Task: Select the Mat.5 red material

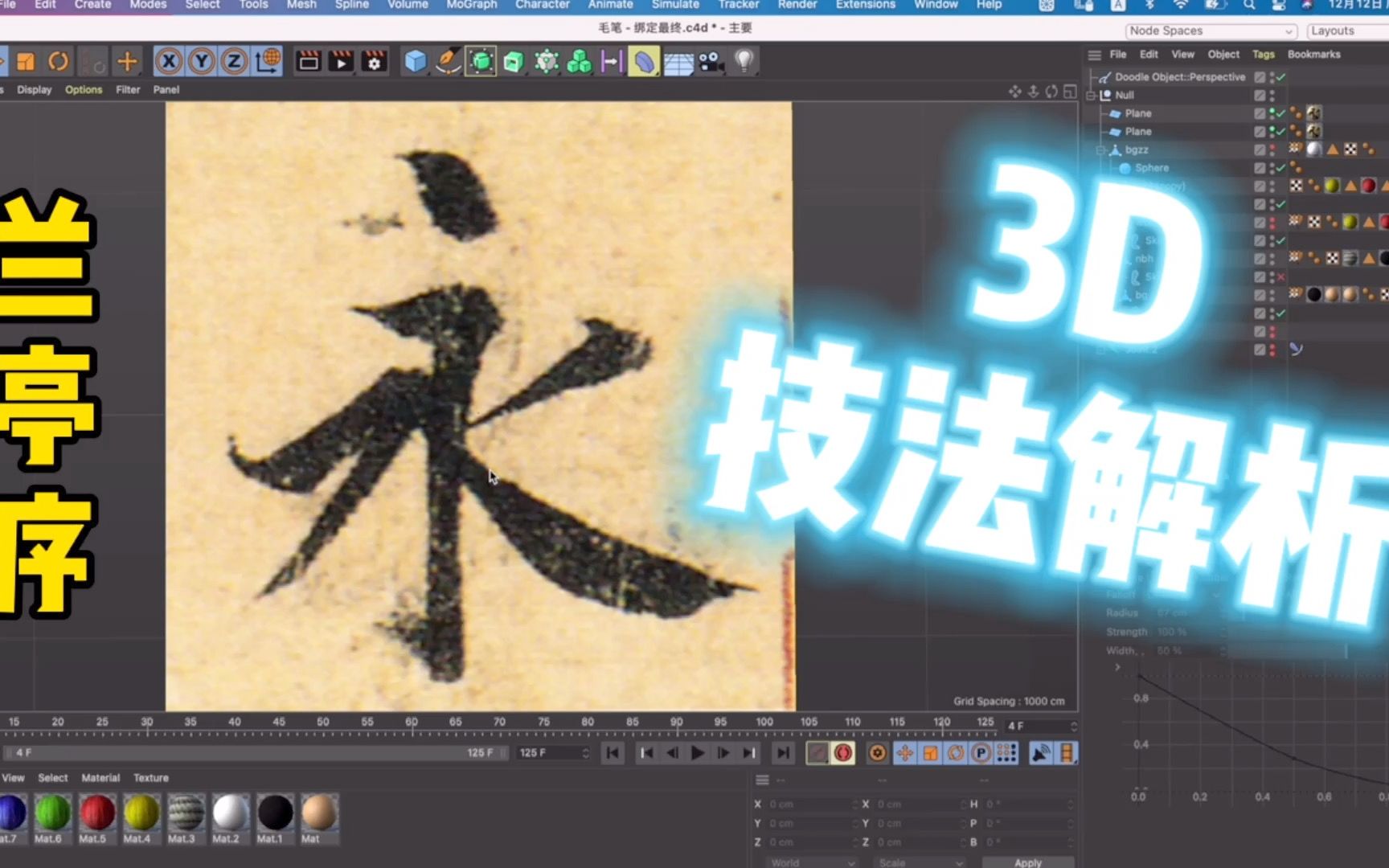Action: pyautogui.click(x=96, y=818)
